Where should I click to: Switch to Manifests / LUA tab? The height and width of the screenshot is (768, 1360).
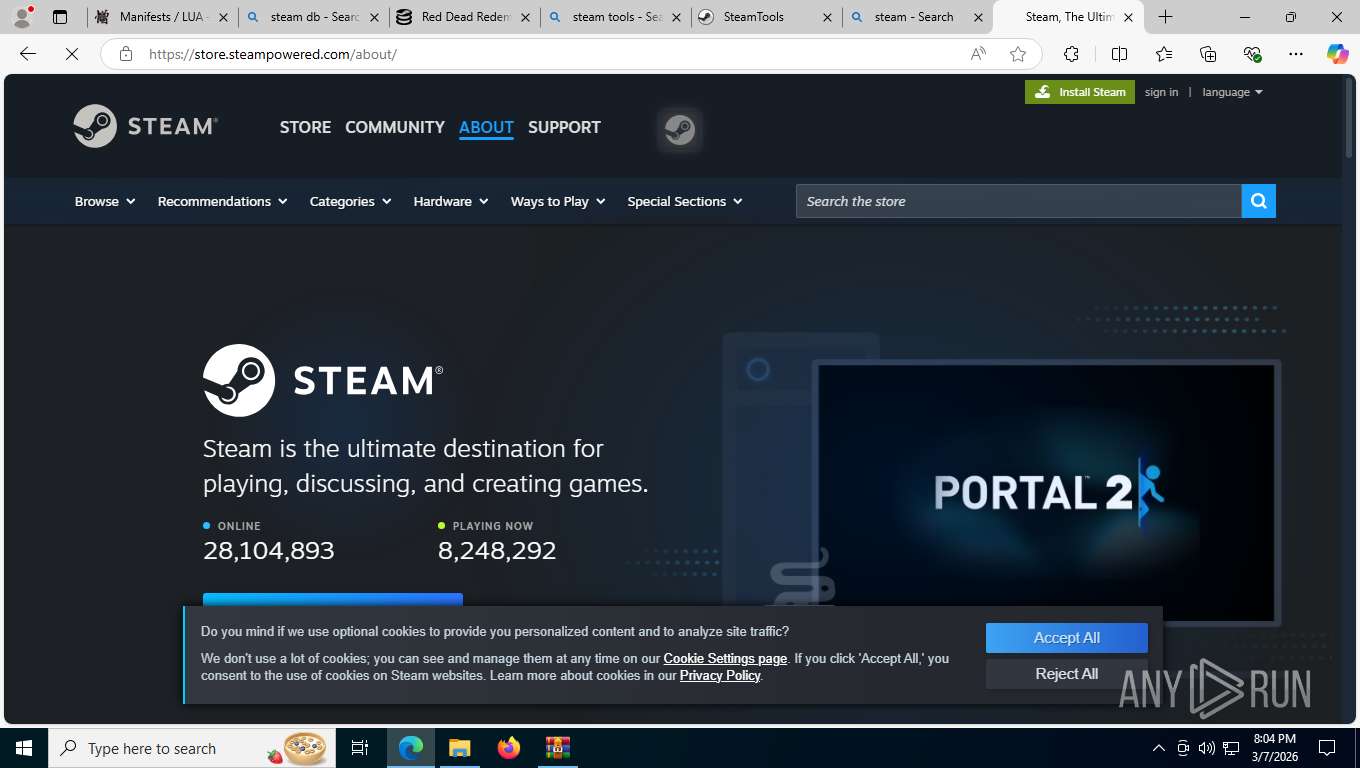click(163, 17)
